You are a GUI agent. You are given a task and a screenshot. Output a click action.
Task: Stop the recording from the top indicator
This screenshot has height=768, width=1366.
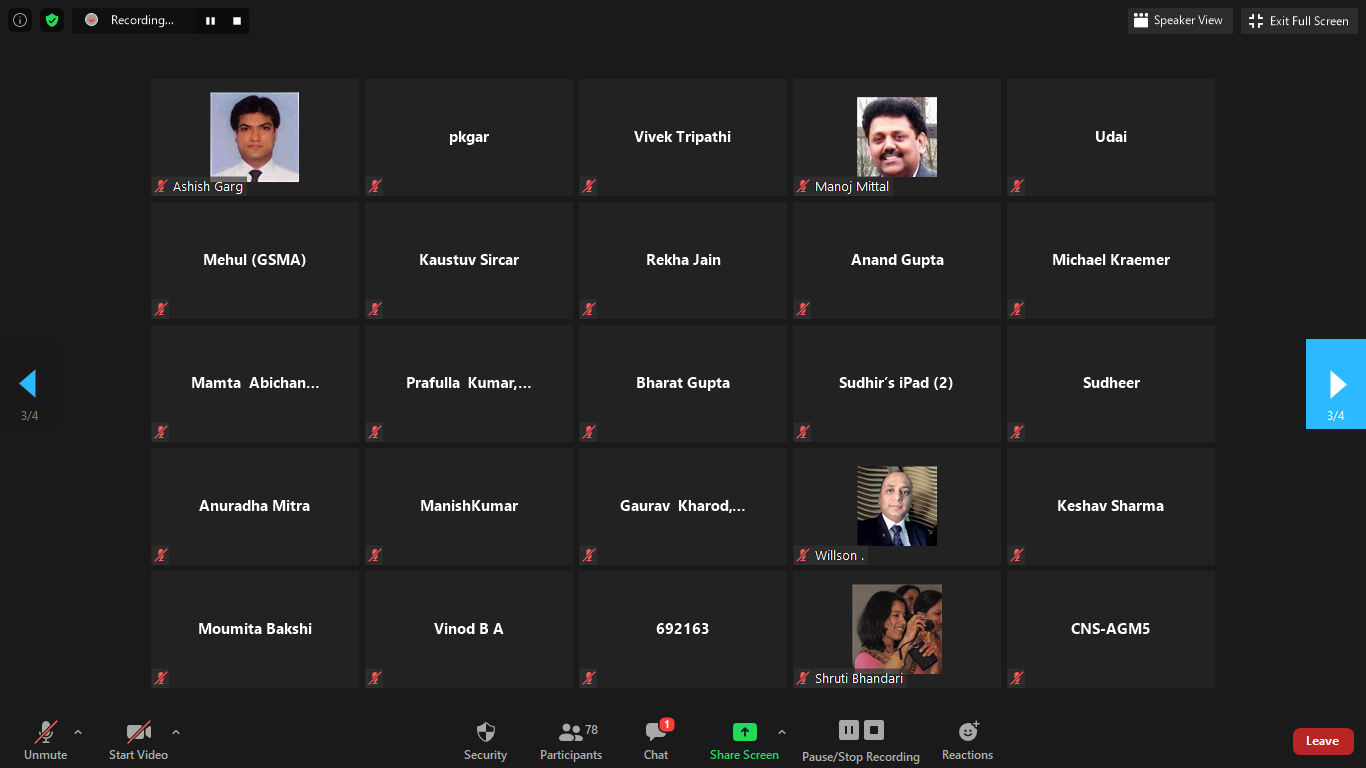pyautogui.click(x=237, y=20)
